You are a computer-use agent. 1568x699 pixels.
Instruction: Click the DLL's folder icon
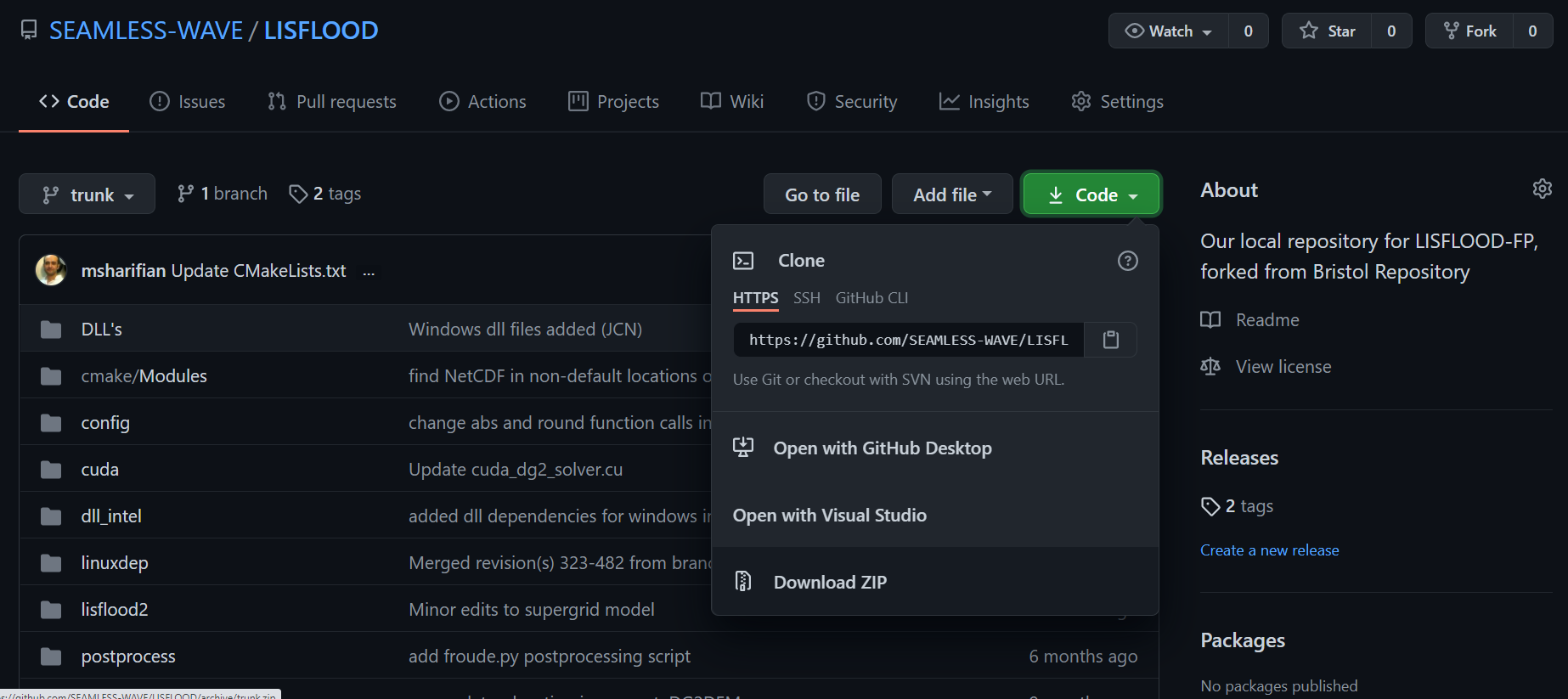coord(51,329)
